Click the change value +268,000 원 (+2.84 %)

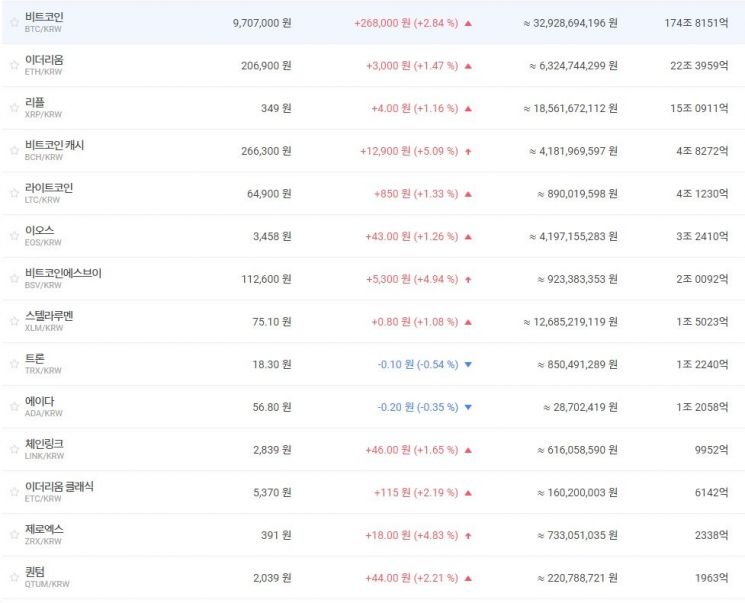406,23
